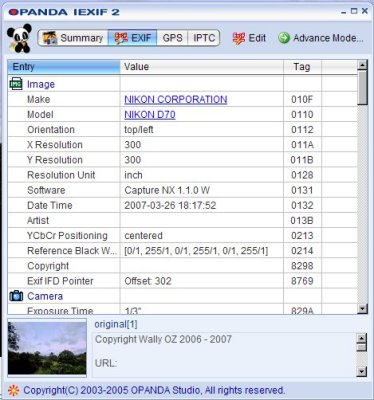Click the panda mascot icon
Image resolution: width=374 pixels, height=400 pixels.
(x=19, y=38)
